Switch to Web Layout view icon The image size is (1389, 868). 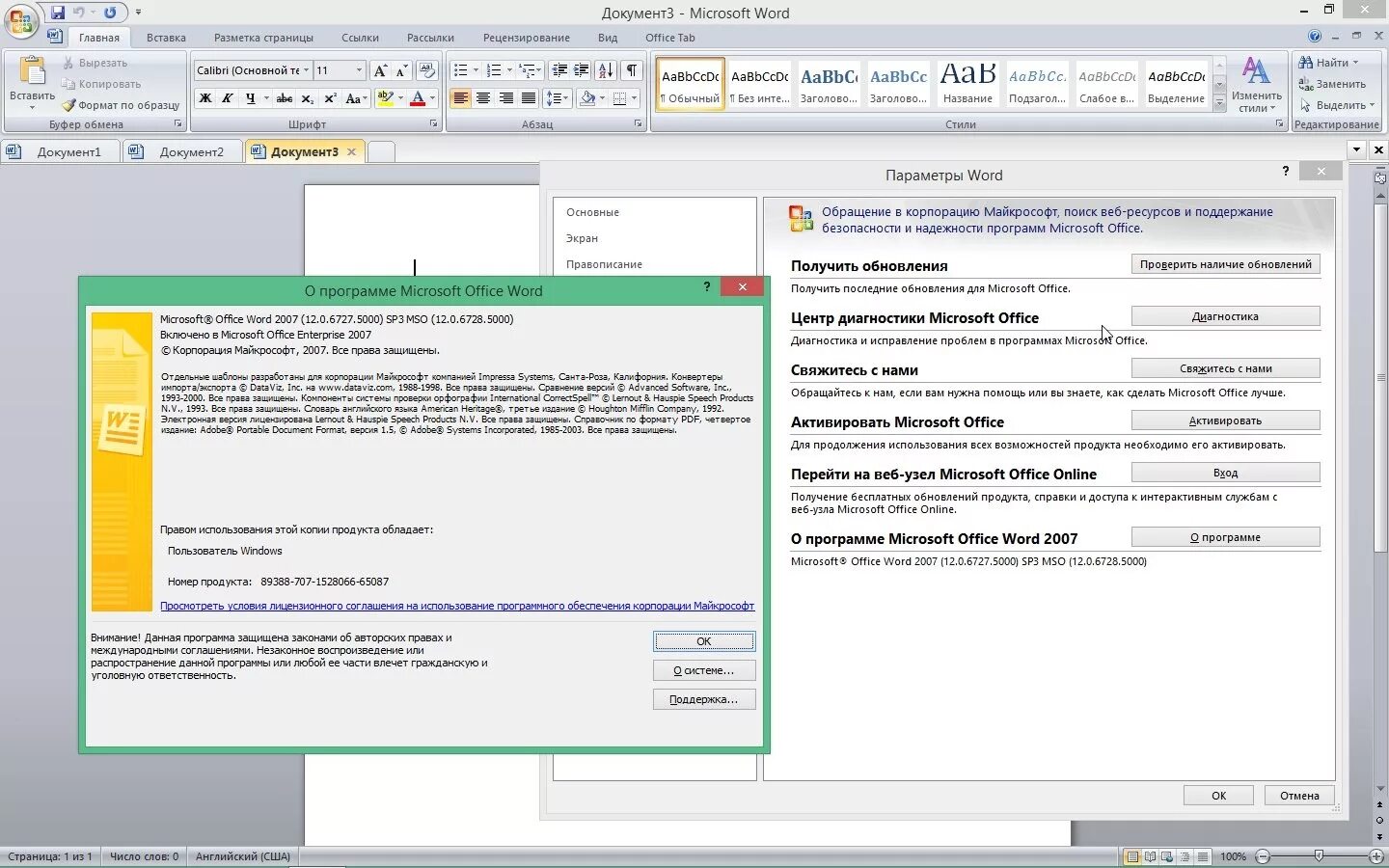point(1167,856)
